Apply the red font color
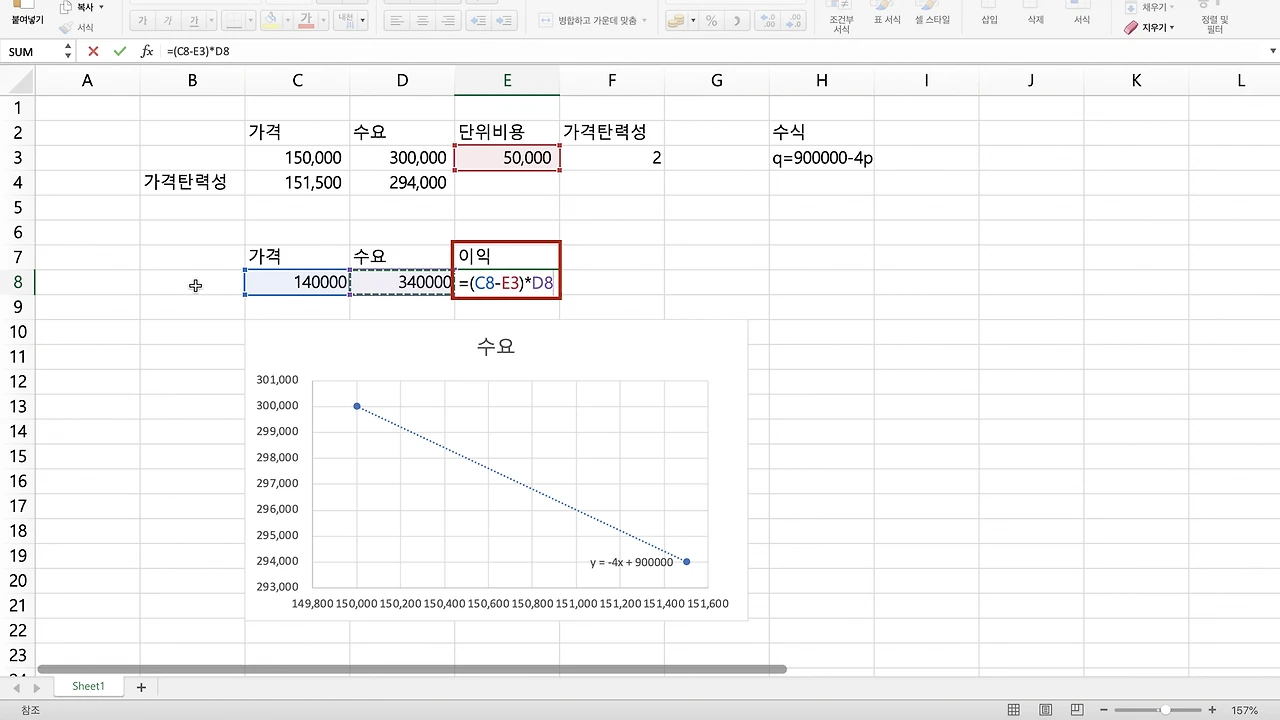 click(x=306, y=20)
